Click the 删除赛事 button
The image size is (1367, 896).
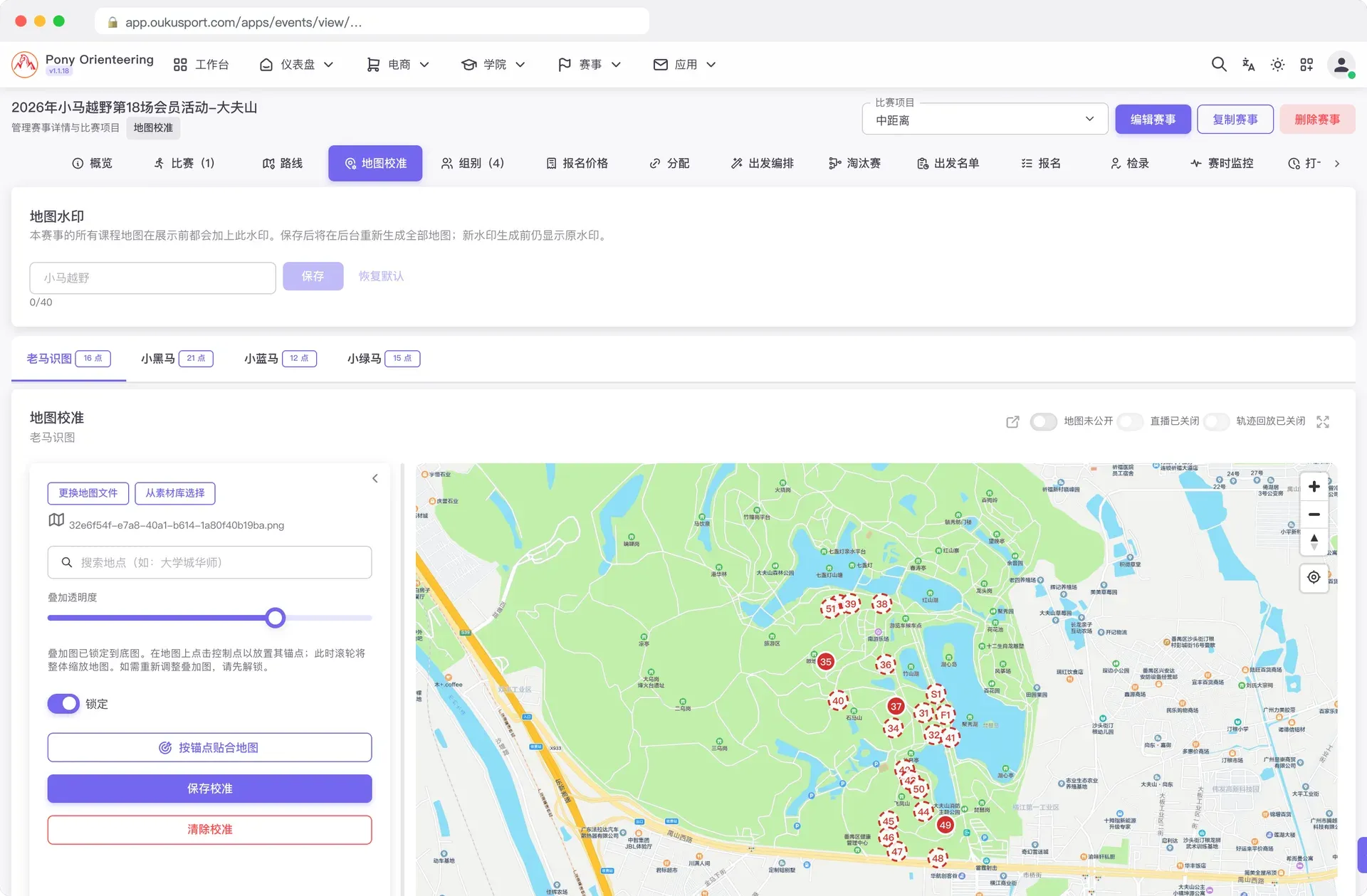(x=1317, y=120)
